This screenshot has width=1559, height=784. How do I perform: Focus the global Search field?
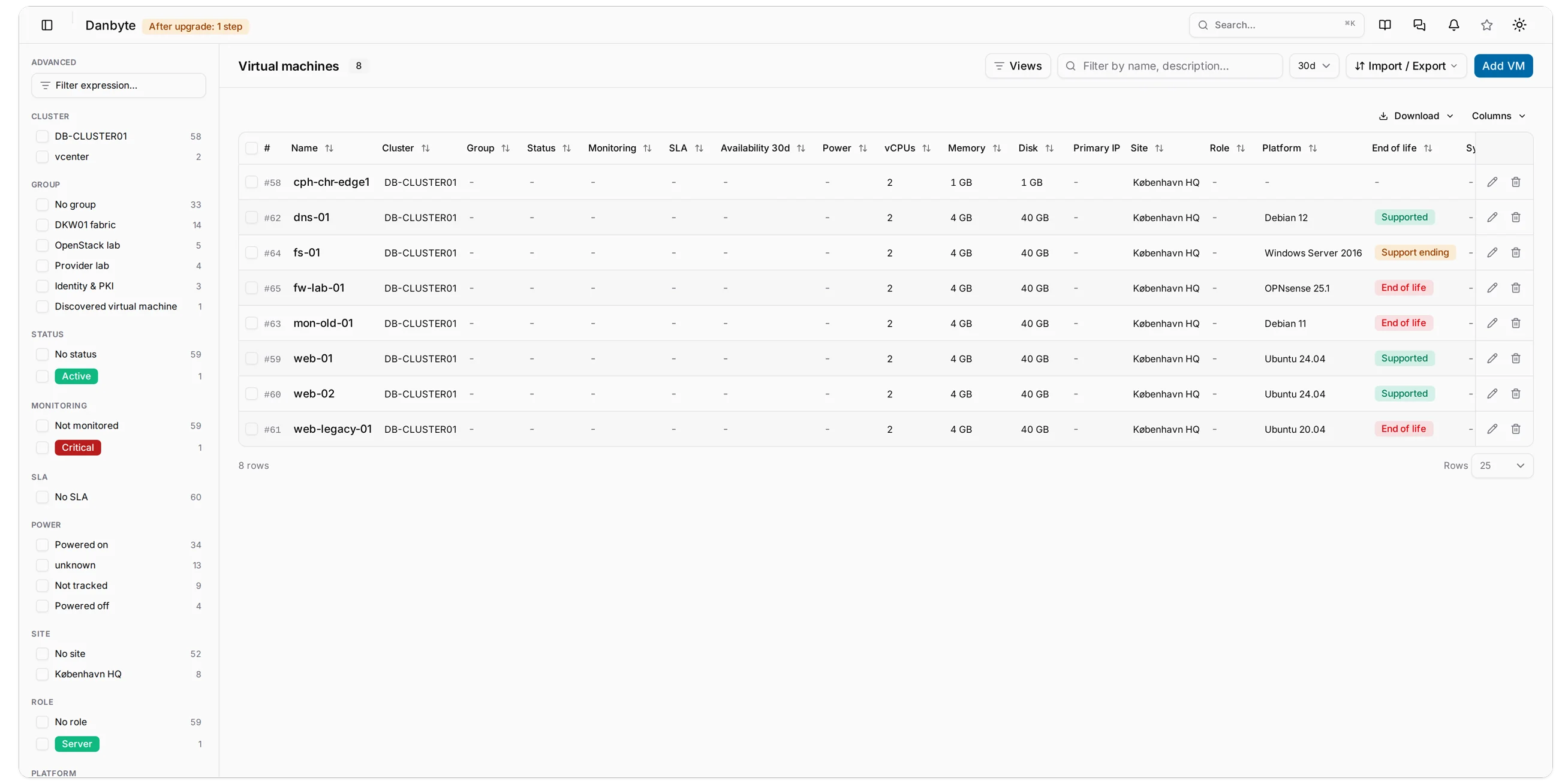[1276, 25]
